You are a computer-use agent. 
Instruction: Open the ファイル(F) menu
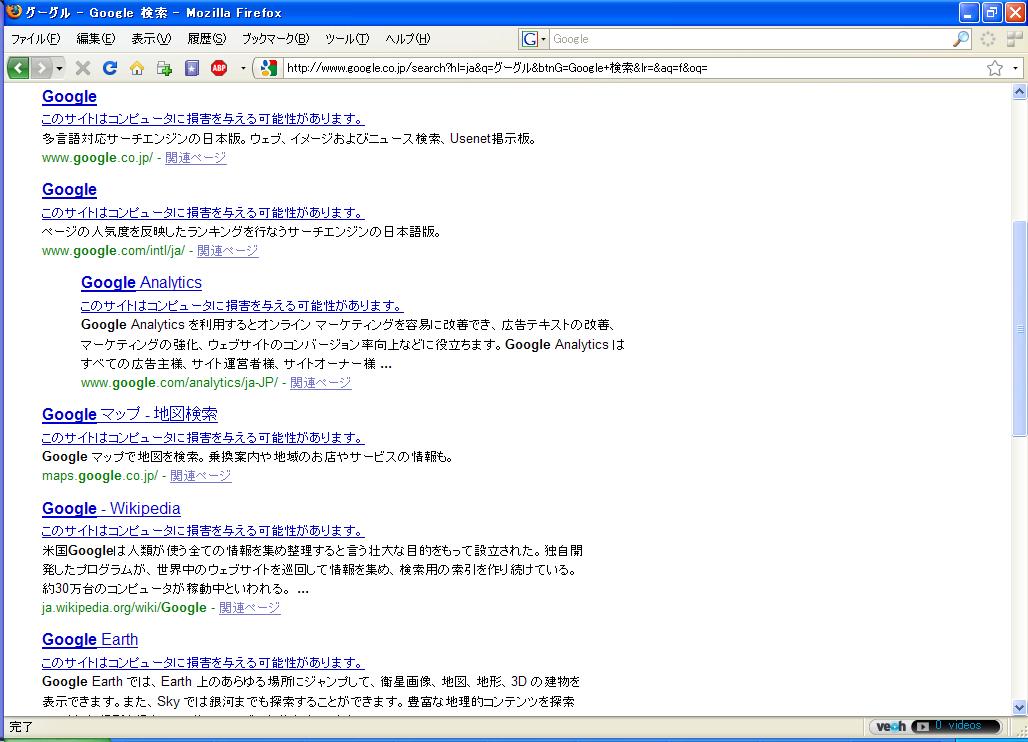point(35,39)
